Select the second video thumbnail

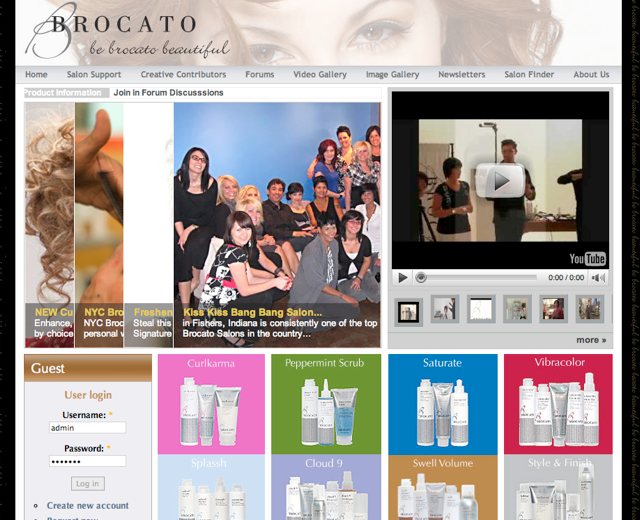tap(445, 309)
